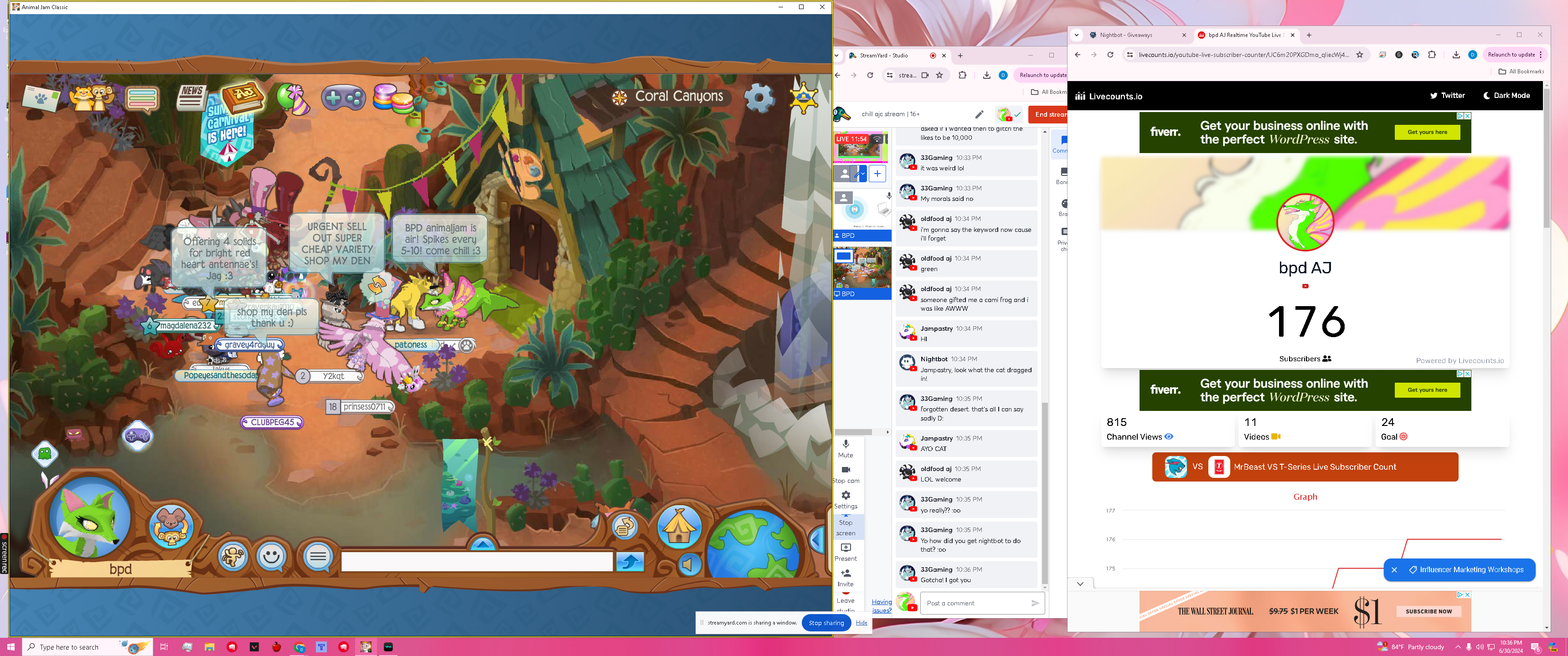
Task: Edit the stream title pencil icon
Action: [x=980, y=114]
